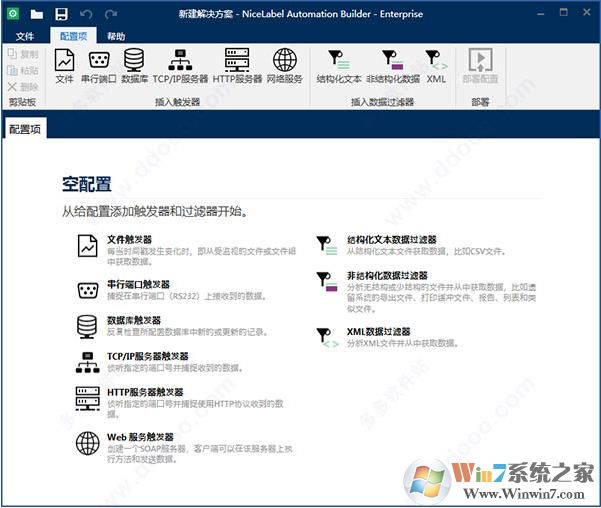The height and width of the screenshot is (508, 601).
Task: Open the 数据库触发器 link
Action: tap(134, 321)
